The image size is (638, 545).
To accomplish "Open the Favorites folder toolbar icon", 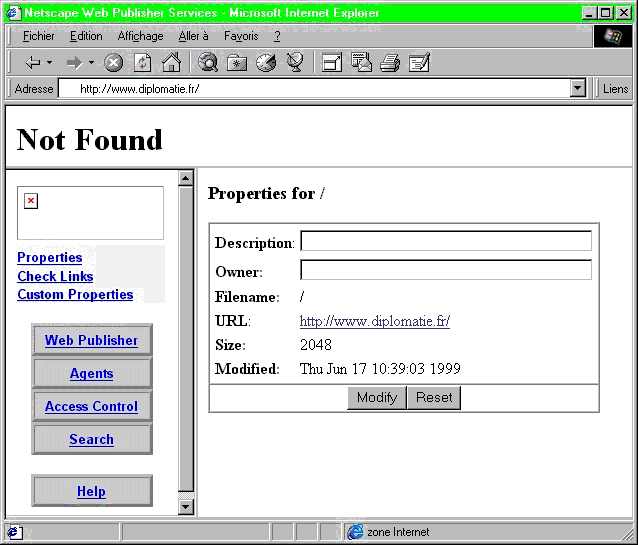I will (x=237, y=63).
